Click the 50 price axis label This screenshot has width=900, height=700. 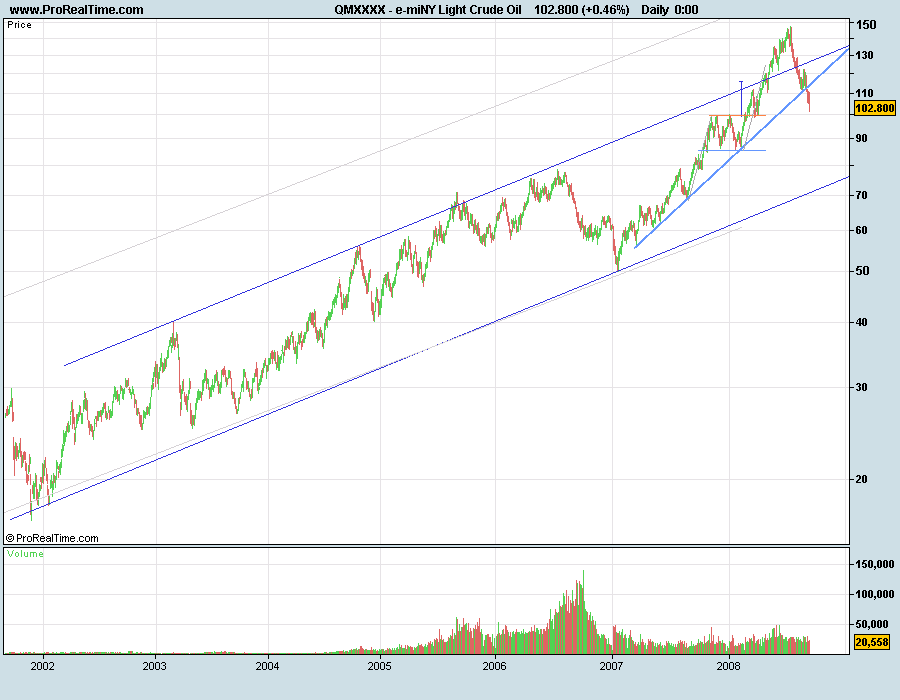[x=862, y=271]
